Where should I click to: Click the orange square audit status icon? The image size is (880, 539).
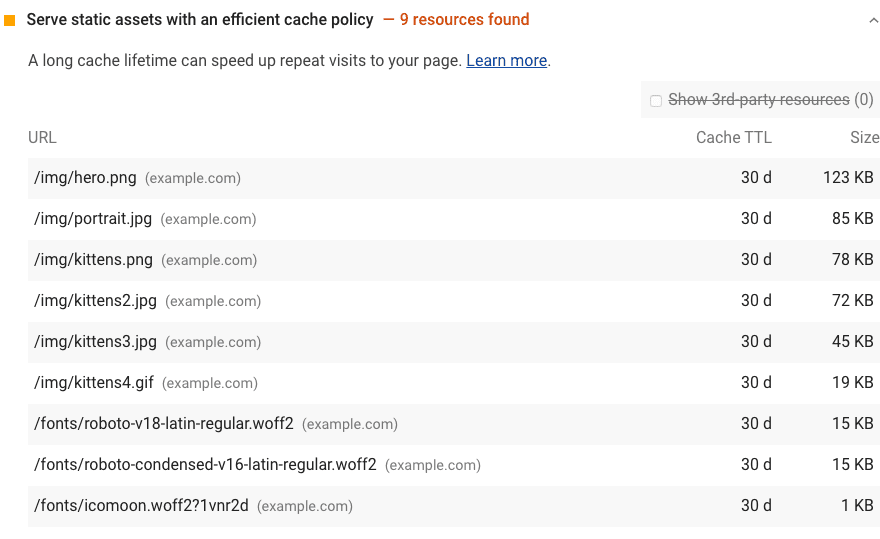[10, 20]
